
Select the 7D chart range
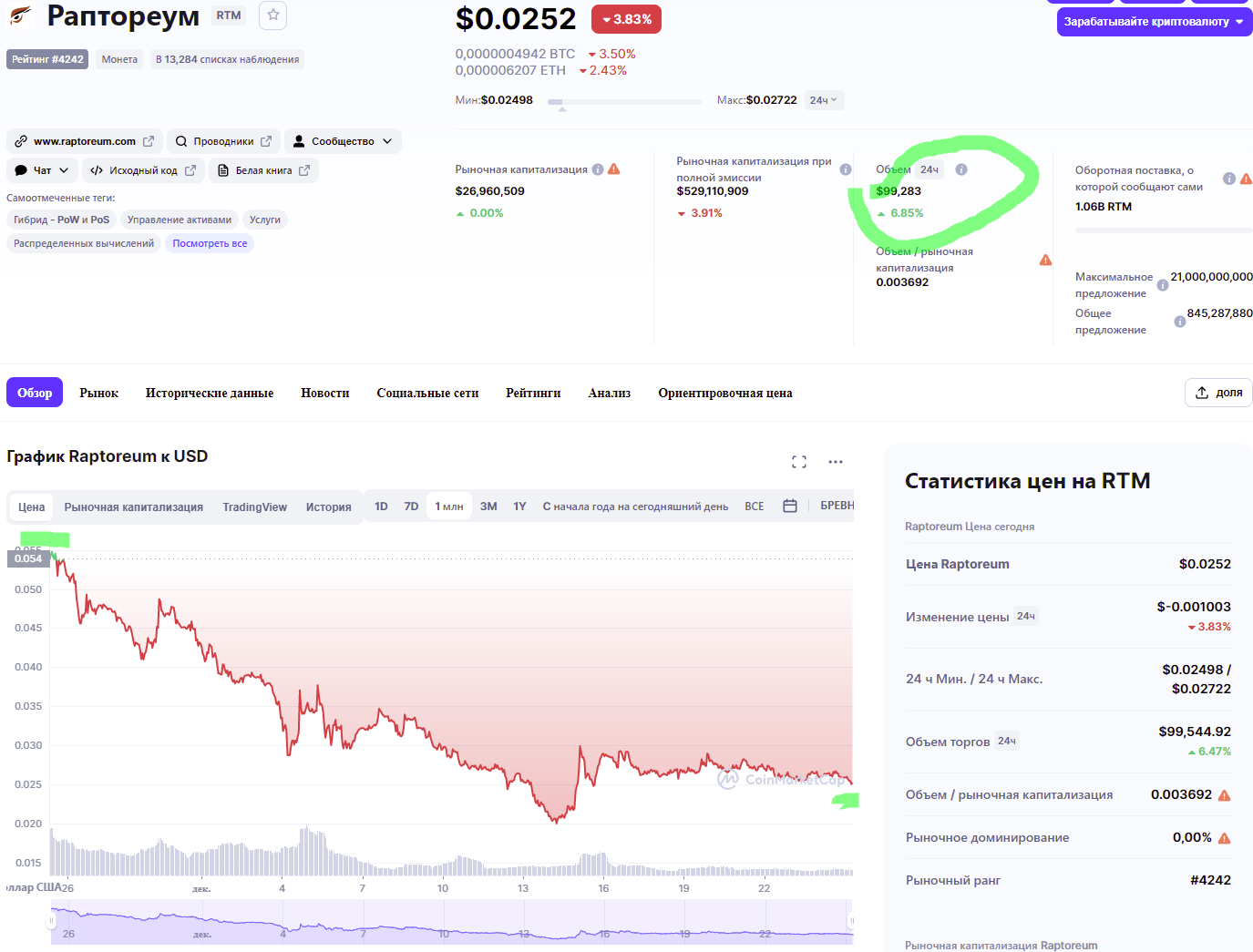tap(411, 507)
